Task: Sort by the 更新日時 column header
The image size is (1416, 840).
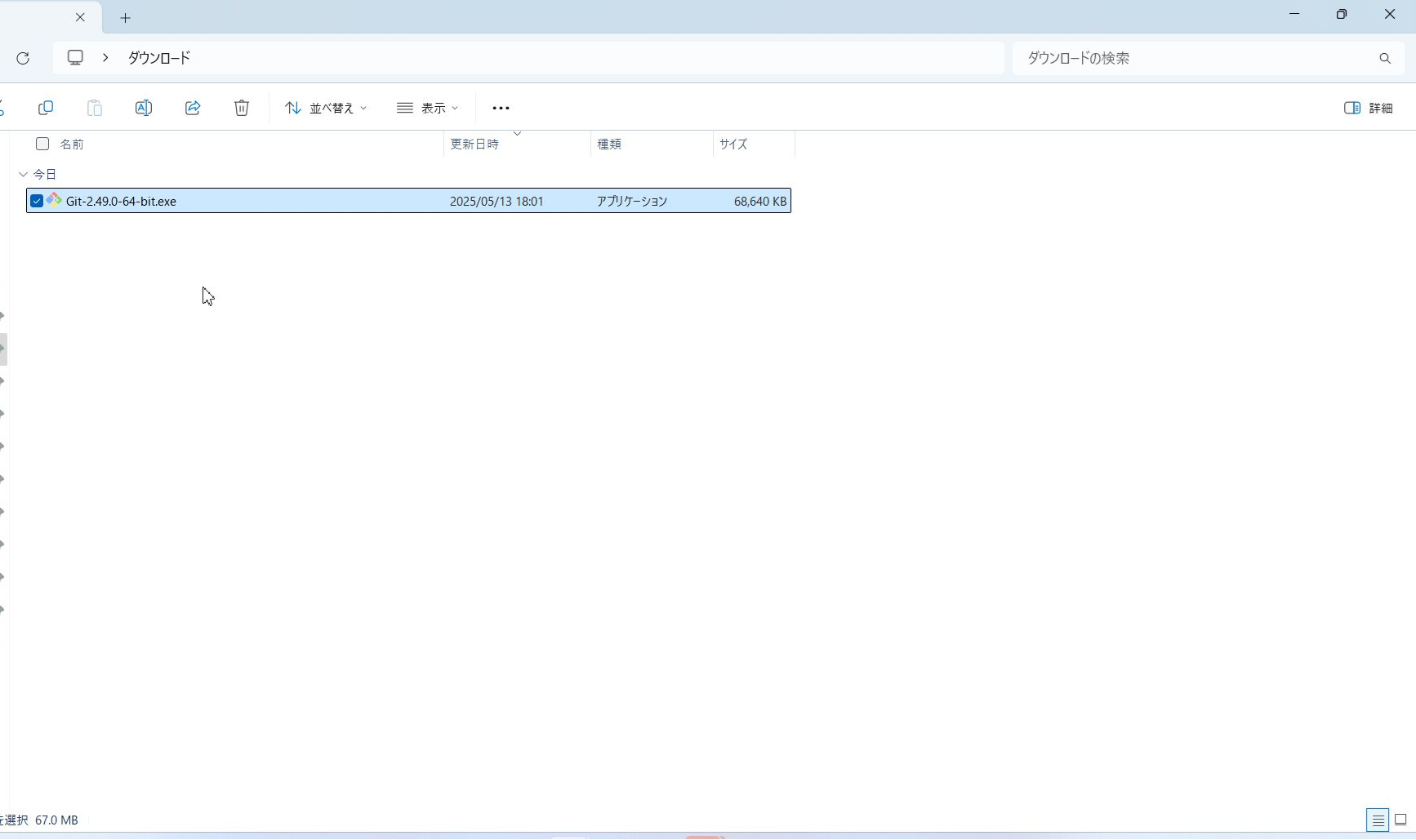Action: click(x=474, y=144)
